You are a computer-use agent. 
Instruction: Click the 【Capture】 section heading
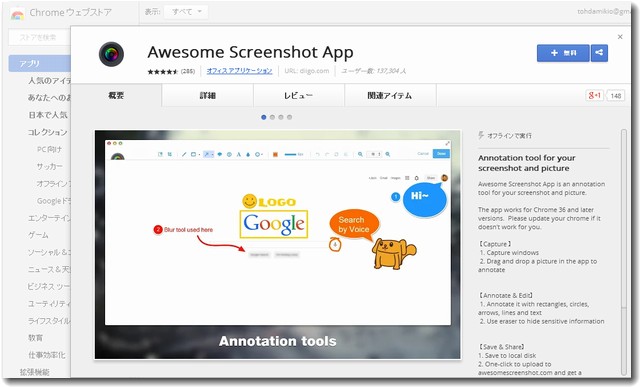(x=495, y=244)
